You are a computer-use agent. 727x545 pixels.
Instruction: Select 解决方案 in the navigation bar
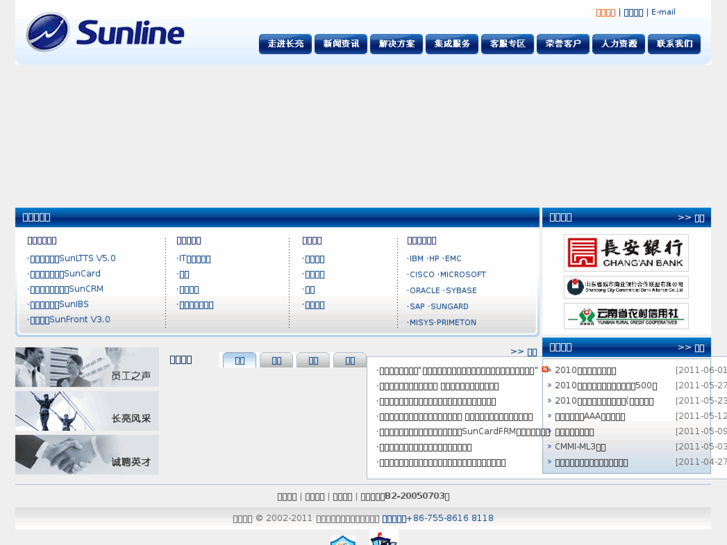[x=396, y=44]
